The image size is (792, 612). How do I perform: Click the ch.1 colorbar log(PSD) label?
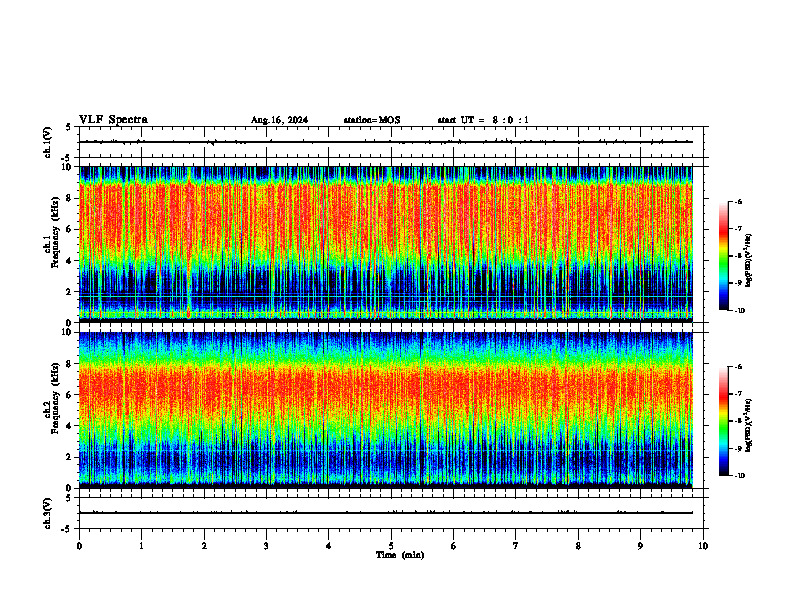click(749, 261)
